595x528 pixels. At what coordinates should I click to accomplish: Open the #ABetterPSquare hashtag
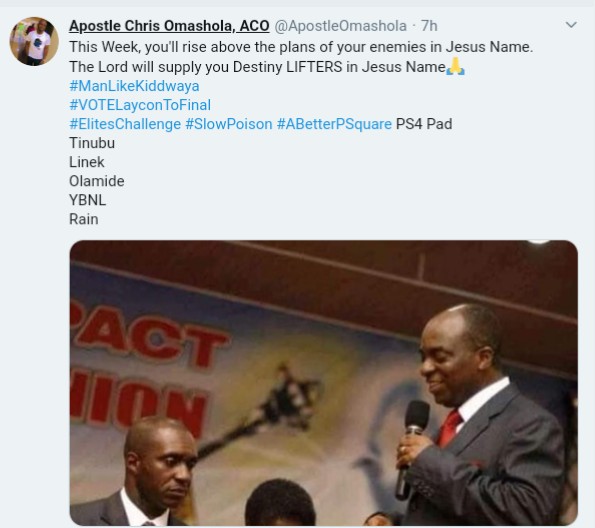pyautogui.click(x=334, y=124)
